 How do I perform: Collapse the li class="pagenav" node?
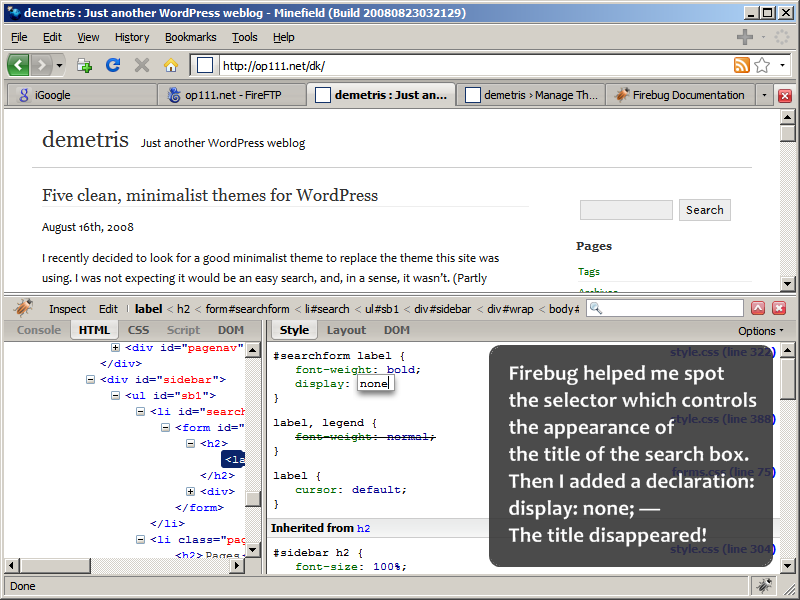coord(140,539)
